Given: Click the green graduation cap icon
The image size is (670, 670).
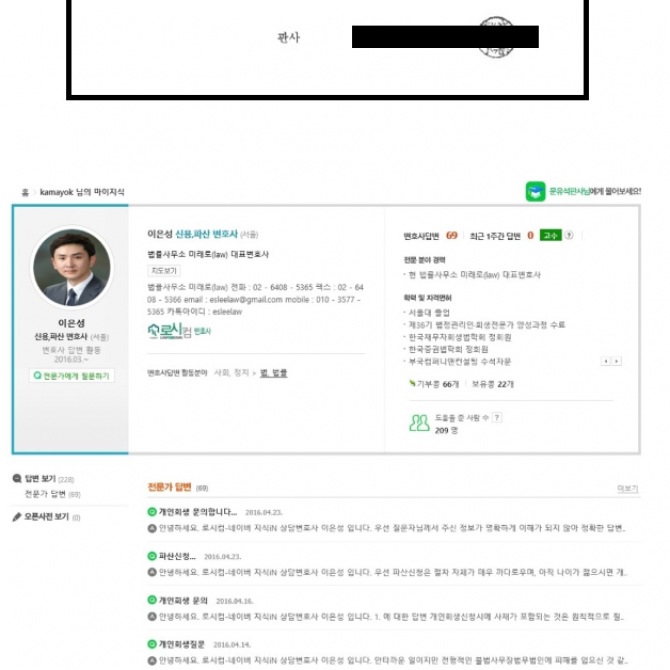Looking at the screenshot, I should point(535,191).
